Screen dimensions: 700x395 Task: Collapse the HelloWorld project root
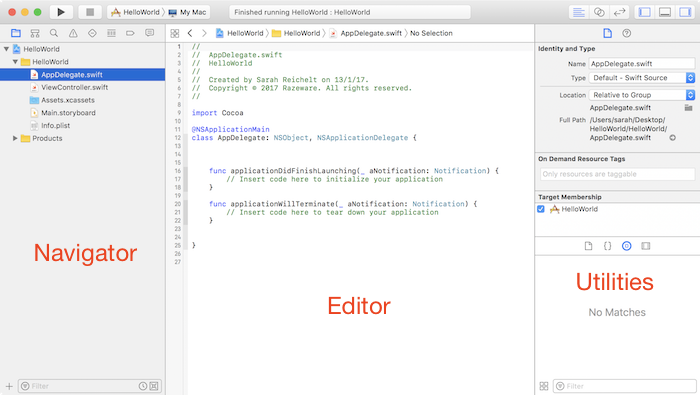6,49
